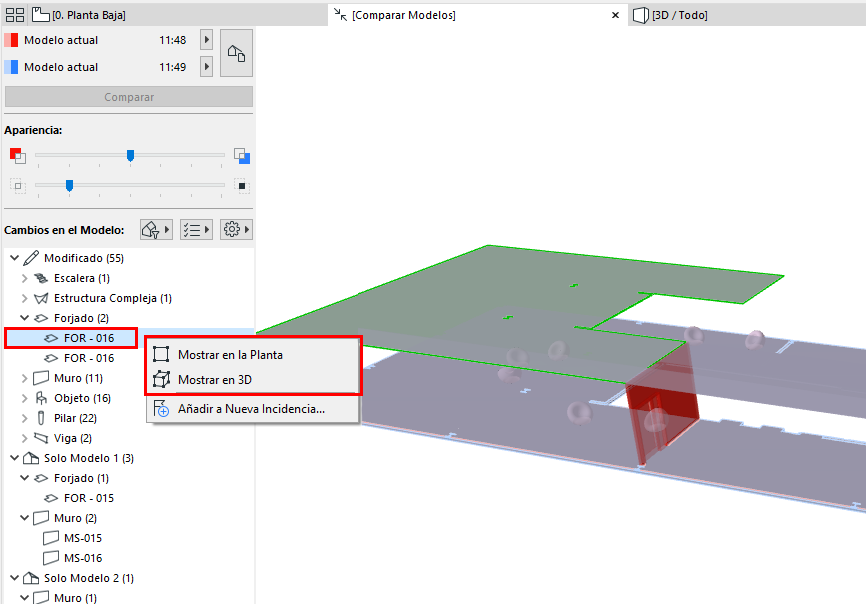Viewport: 866px width, 604px height.
Task: Click the Añadir a Nueva Incidencia icon
Action: pyautogui.click(x=161, y=409)
